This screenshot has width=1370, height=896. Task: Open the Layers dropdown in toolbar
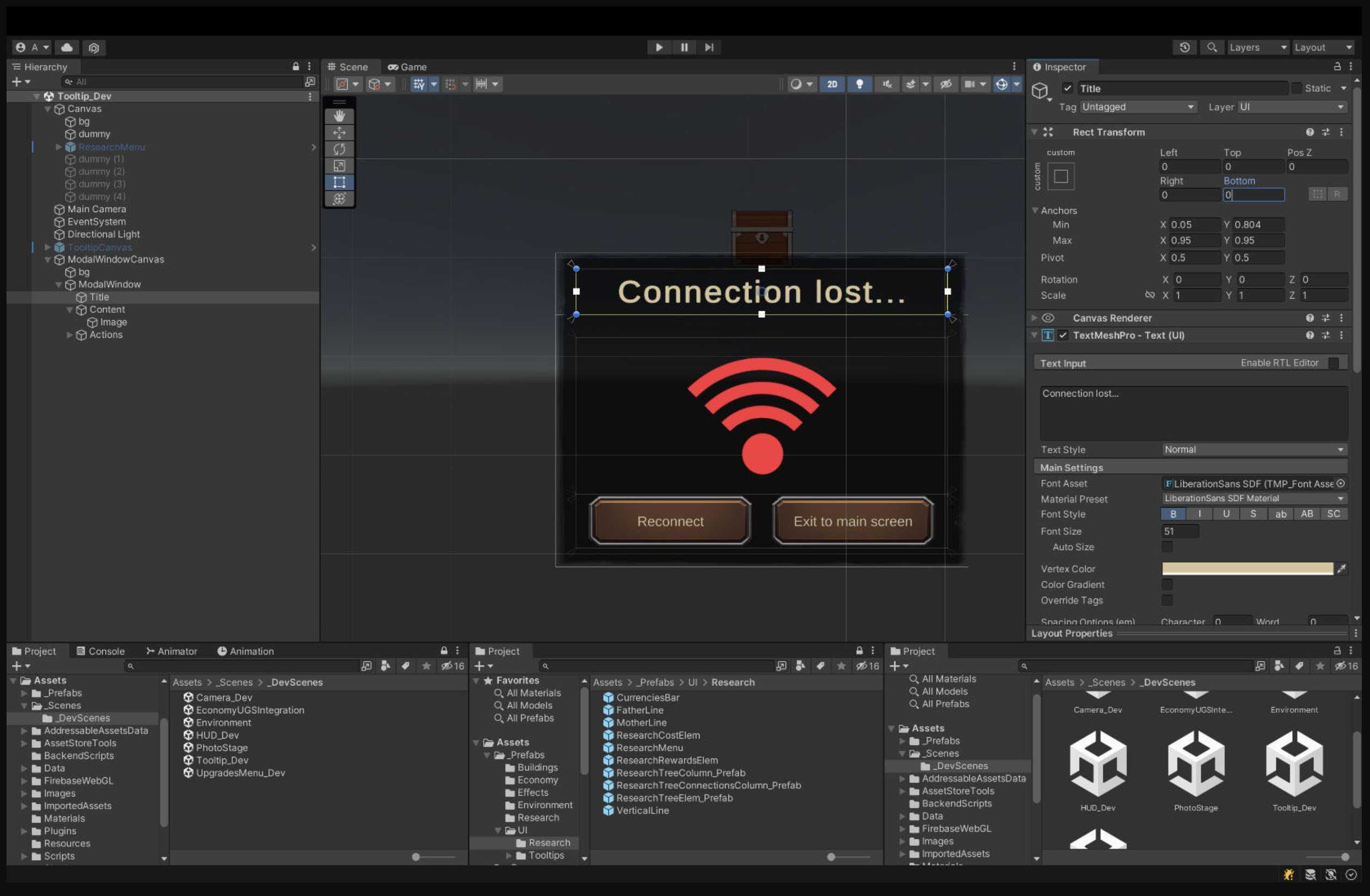click(1257, 47)
